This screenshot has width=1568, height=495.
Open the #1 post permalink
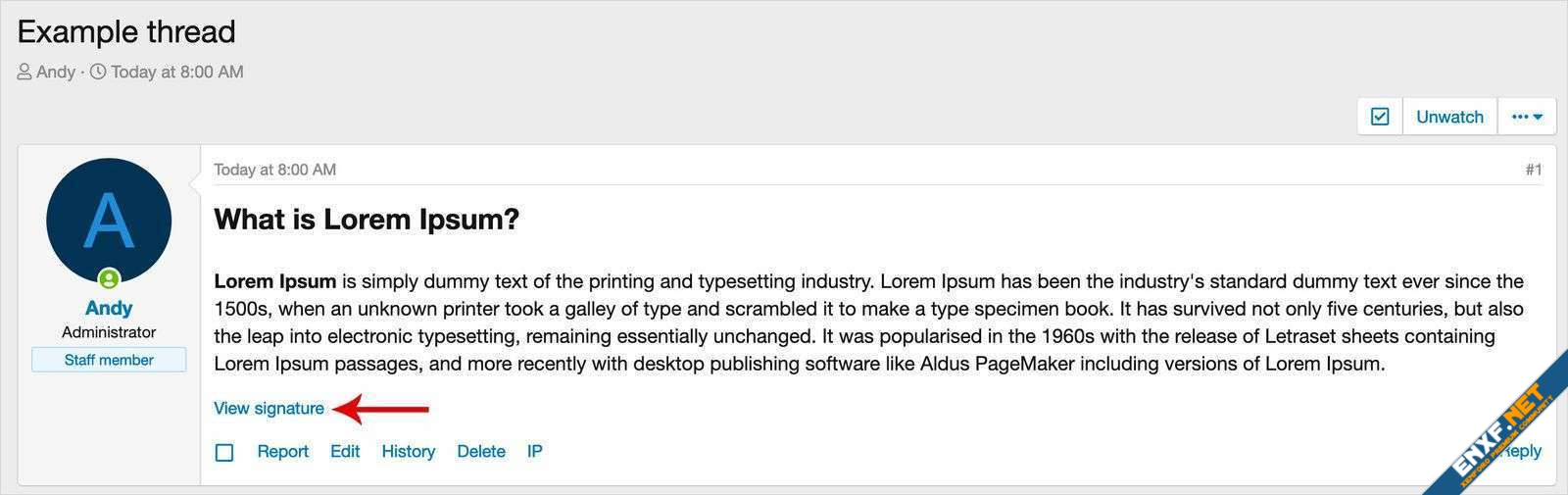pyautogui.click(x=1533, y=170)
